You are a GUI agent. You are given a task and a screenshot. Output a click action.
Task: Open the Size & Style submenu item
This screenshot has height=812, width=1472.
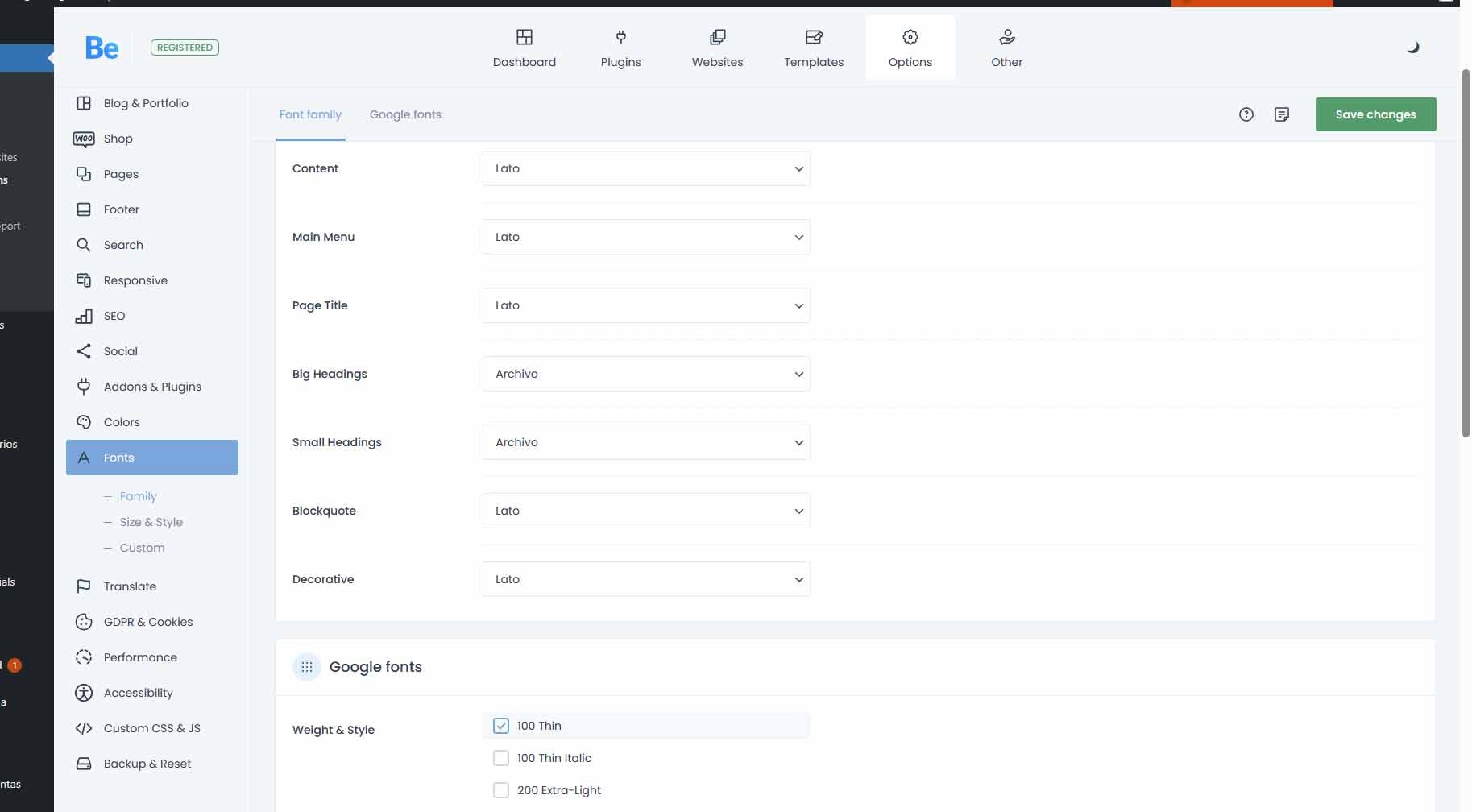click(x=151, y=522)
